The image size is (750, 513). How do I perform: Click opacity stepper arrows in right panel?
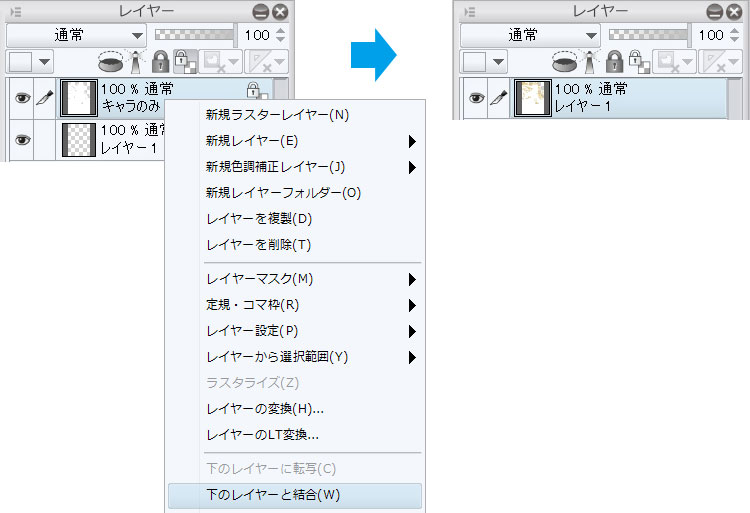[x=734, y=35]
